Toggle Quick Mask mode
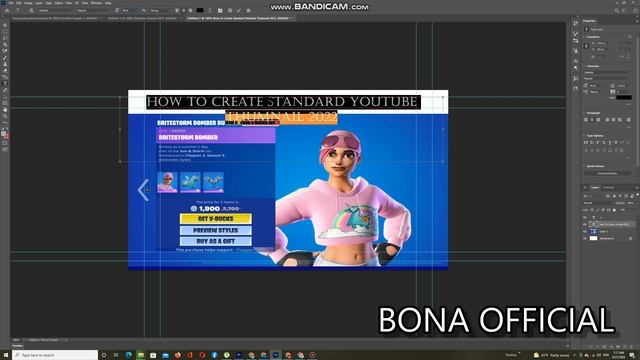640x360 pixels. (x=5, y=143)
